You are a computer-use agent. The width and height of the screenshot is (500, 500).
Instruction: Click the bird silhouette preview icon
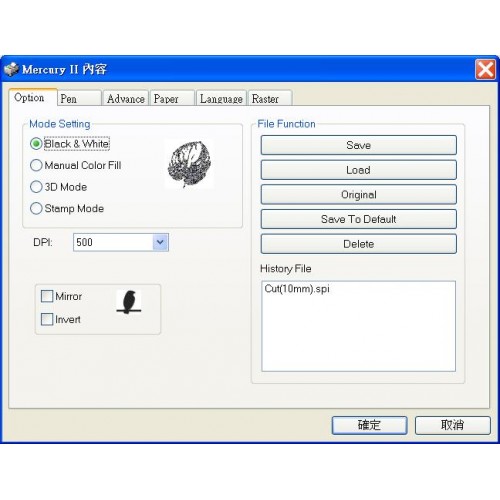129,302
